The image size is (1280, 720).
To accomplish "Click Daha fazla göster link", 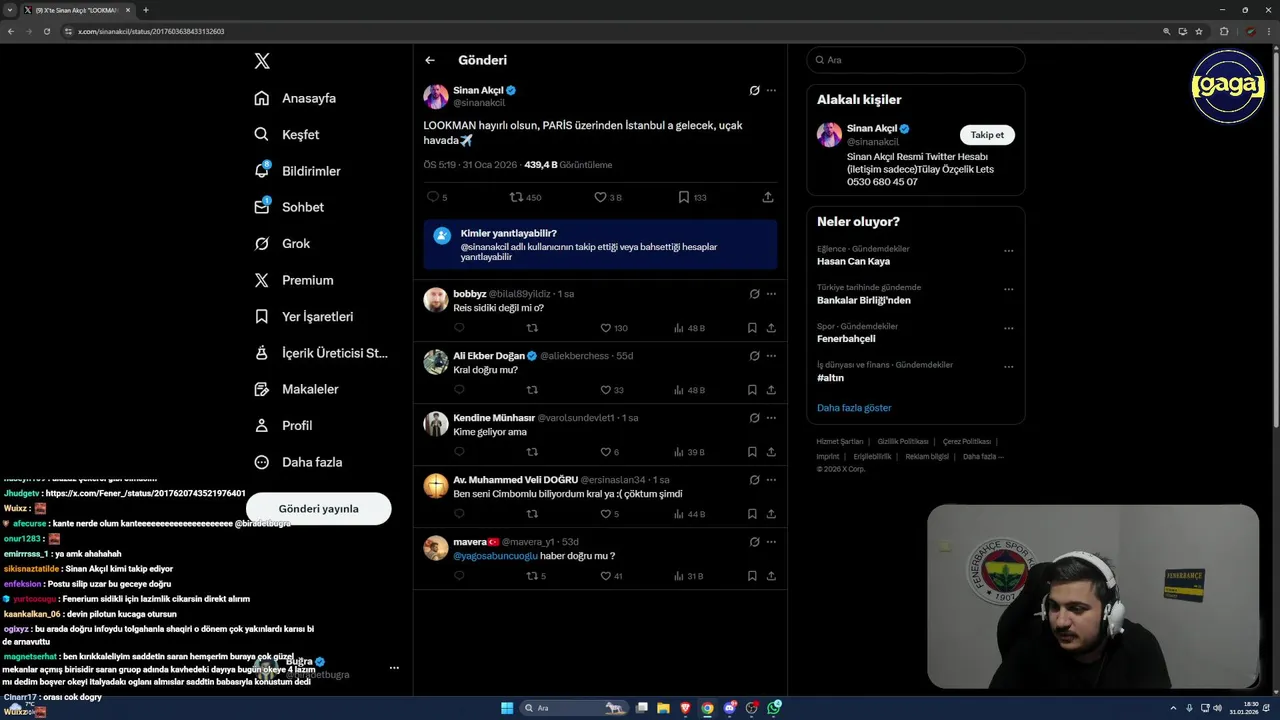I will [x=854, y=408].
